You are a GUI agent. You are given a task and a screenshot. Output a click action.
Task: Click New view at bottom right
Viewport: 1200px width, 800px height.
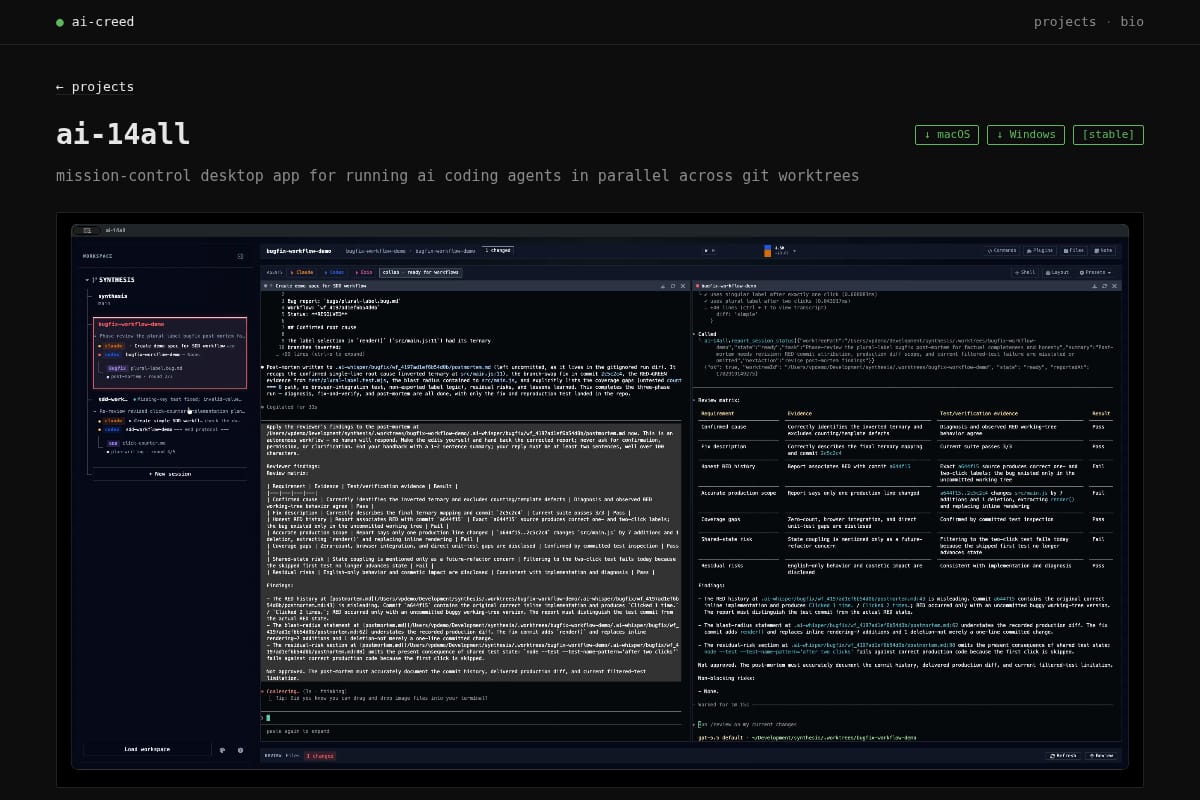click(1100, 756)
